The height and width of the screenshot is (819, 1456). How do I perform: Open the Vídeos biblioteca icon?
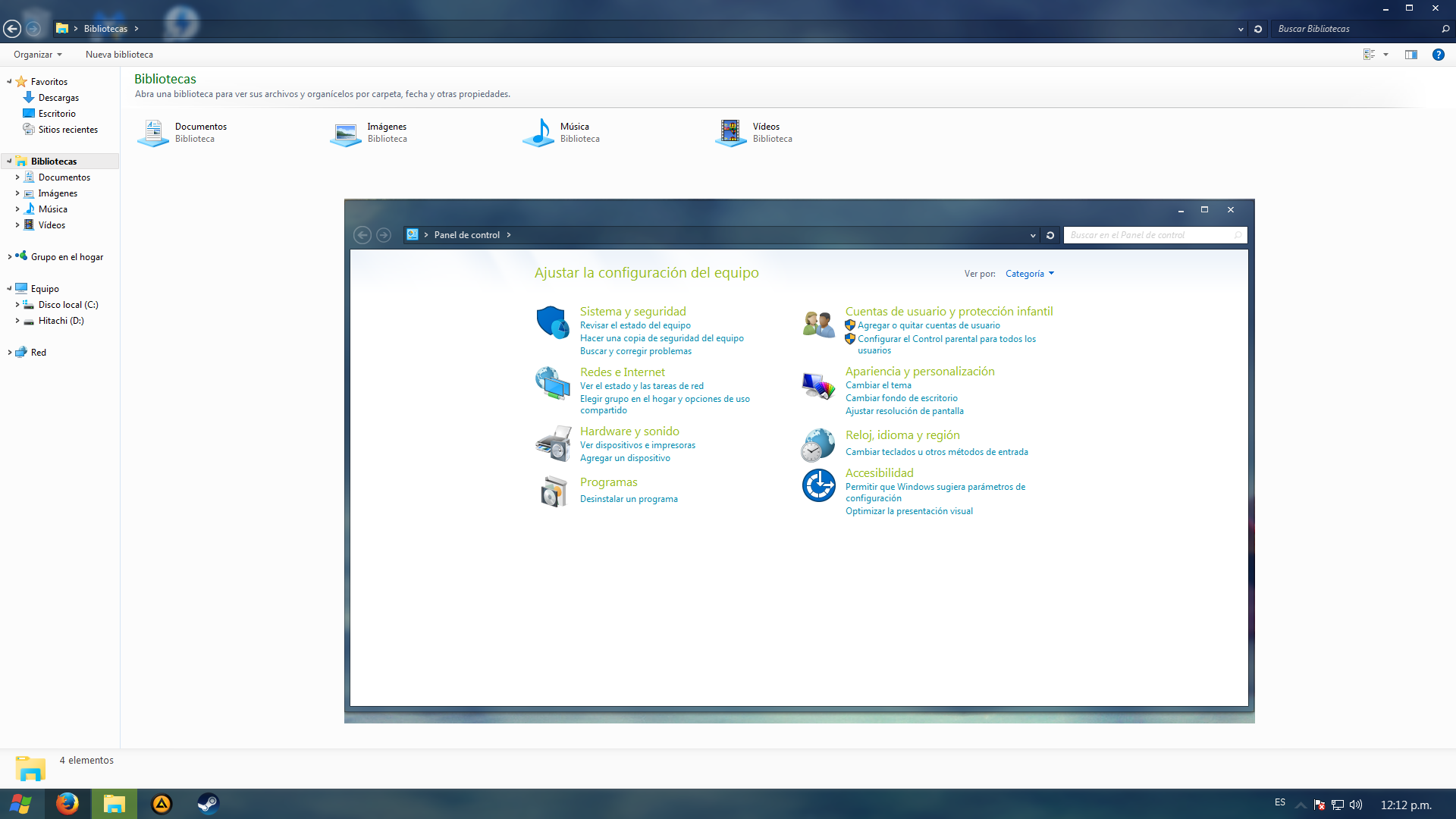point(731,133)
